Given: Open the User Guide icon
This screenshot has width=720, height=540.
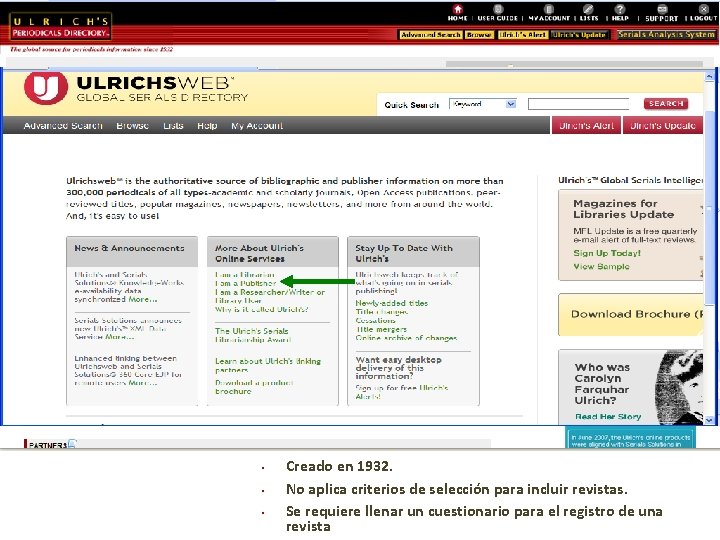Looking at the screenshot, I should click(x=498, y=9).
